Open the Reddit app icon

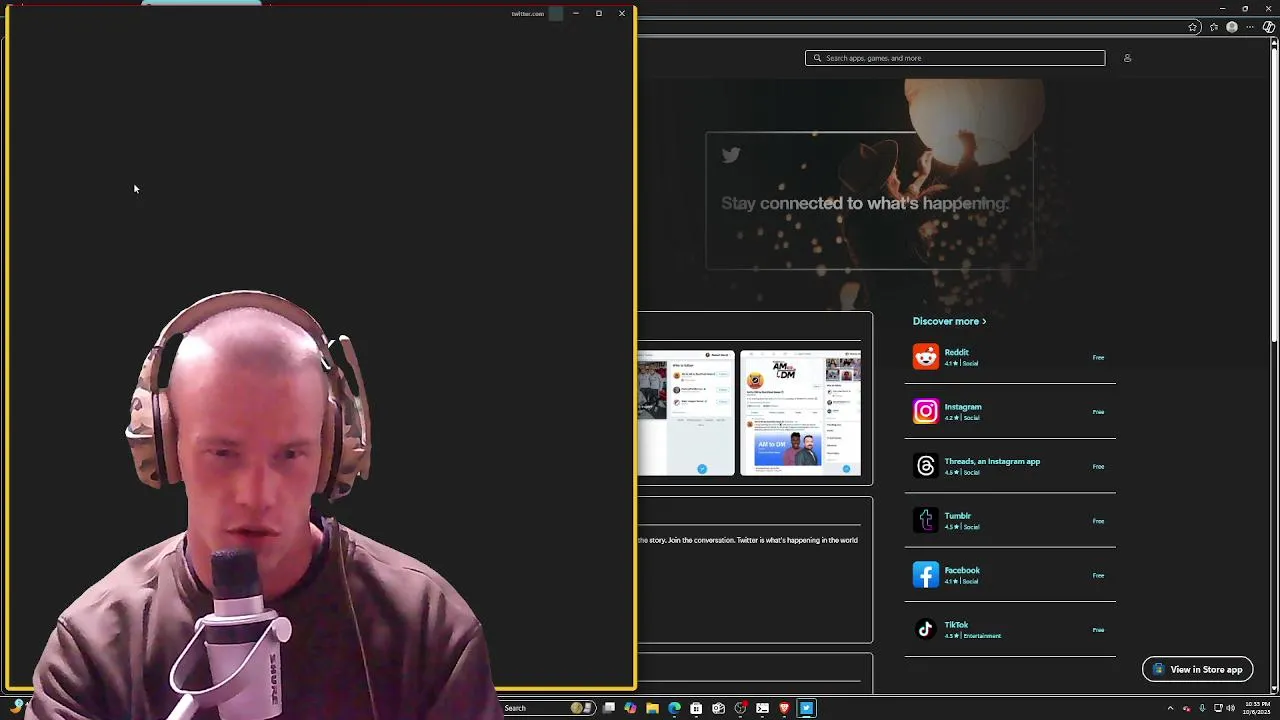coord(926,357)
